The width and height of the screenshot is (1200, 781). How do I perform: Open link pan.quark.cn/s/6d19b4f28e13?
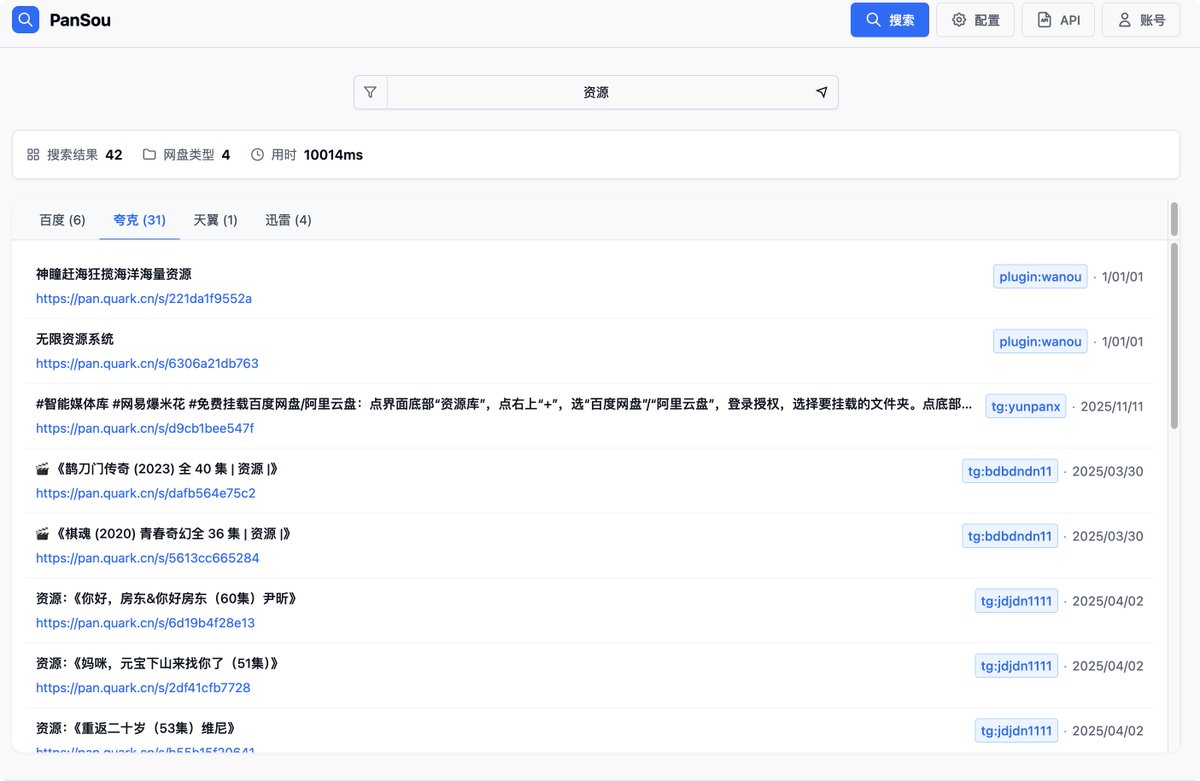point(145,623)
